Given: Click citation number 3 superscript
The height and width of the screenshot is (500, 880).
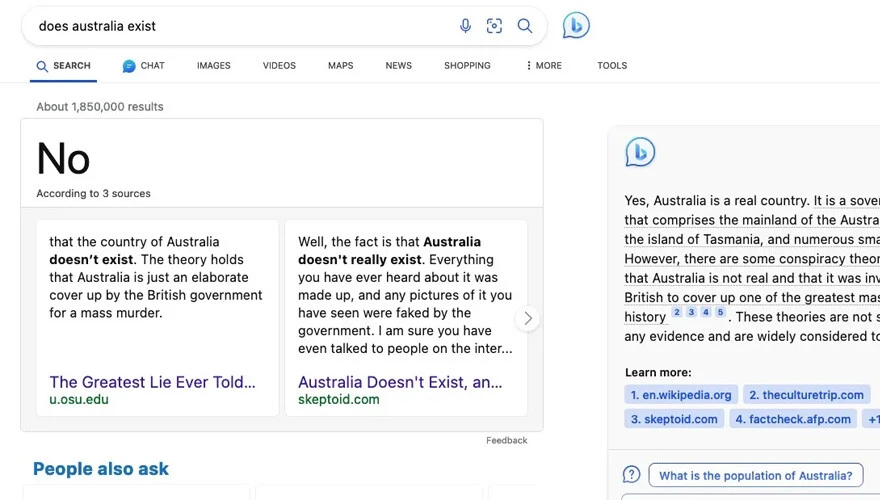Looking at the screenshot, I should [691, 313].
